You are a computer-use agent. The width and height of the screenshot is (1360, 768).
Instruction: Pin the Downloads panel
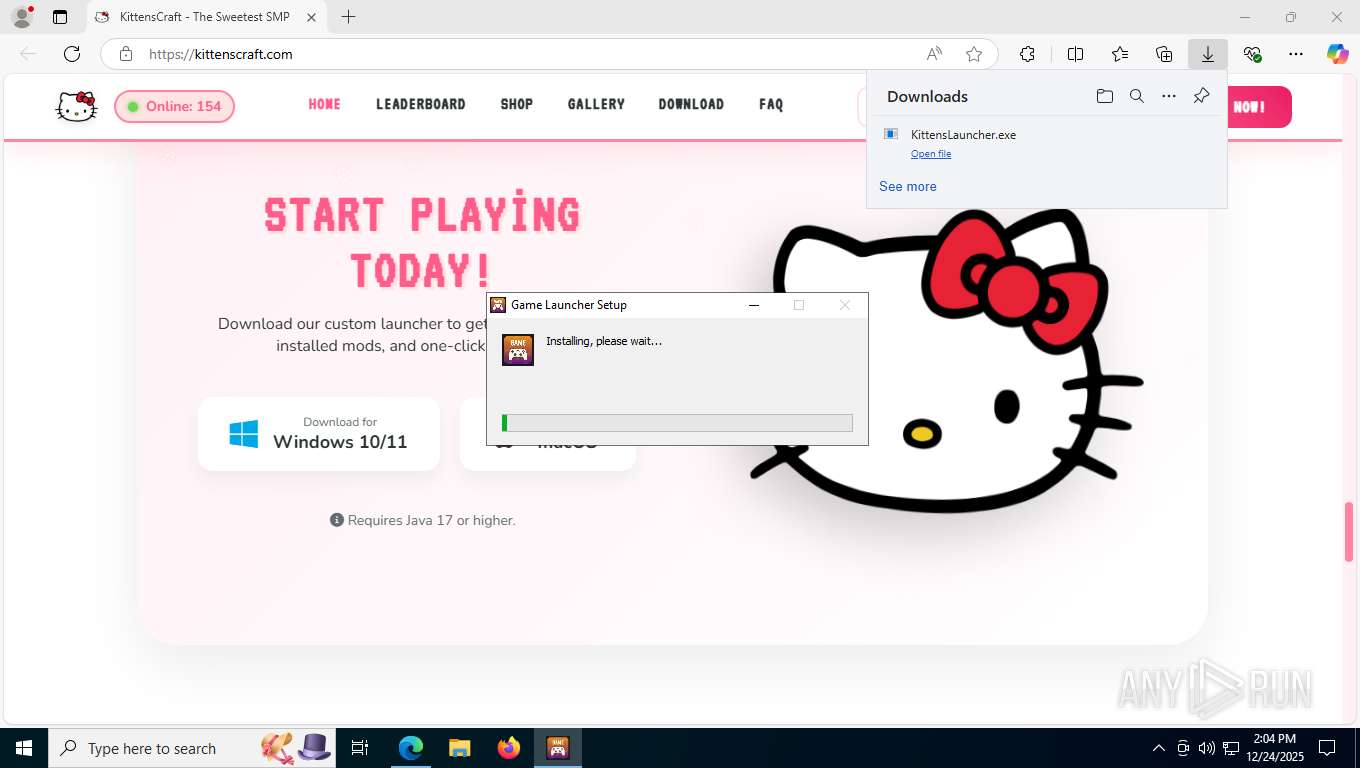tap(1202, 96)
